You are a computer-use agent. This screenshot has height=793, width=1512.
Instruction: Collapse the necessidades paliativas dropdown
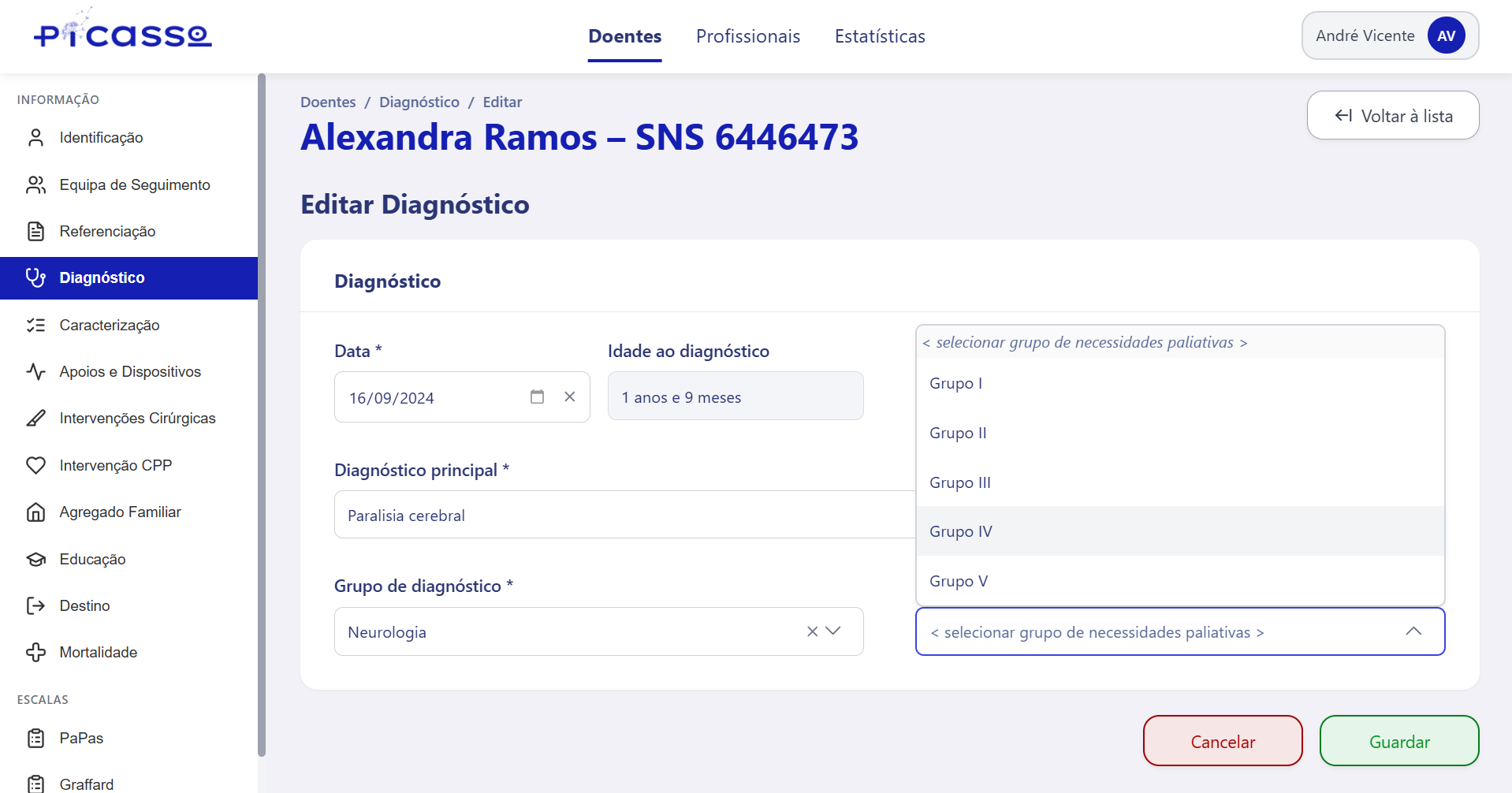1413,631
